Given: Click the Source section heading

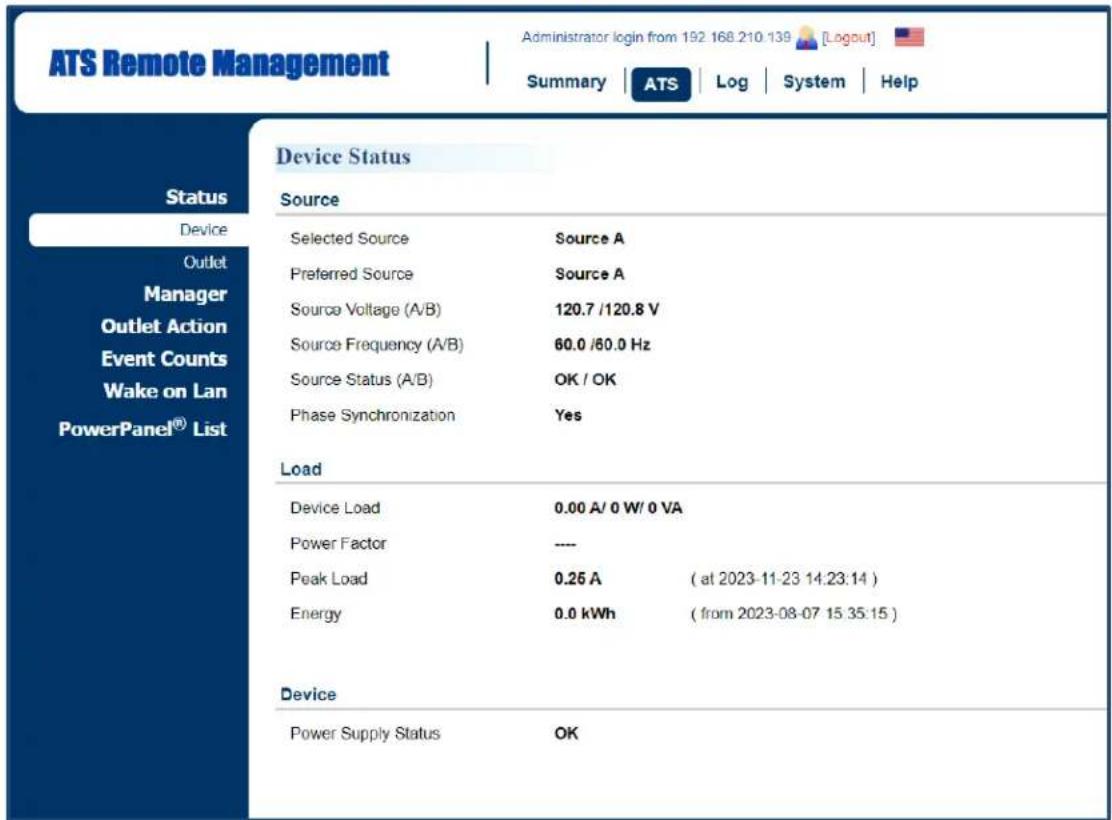Looking at the screenshot, I should click(309, 200).
